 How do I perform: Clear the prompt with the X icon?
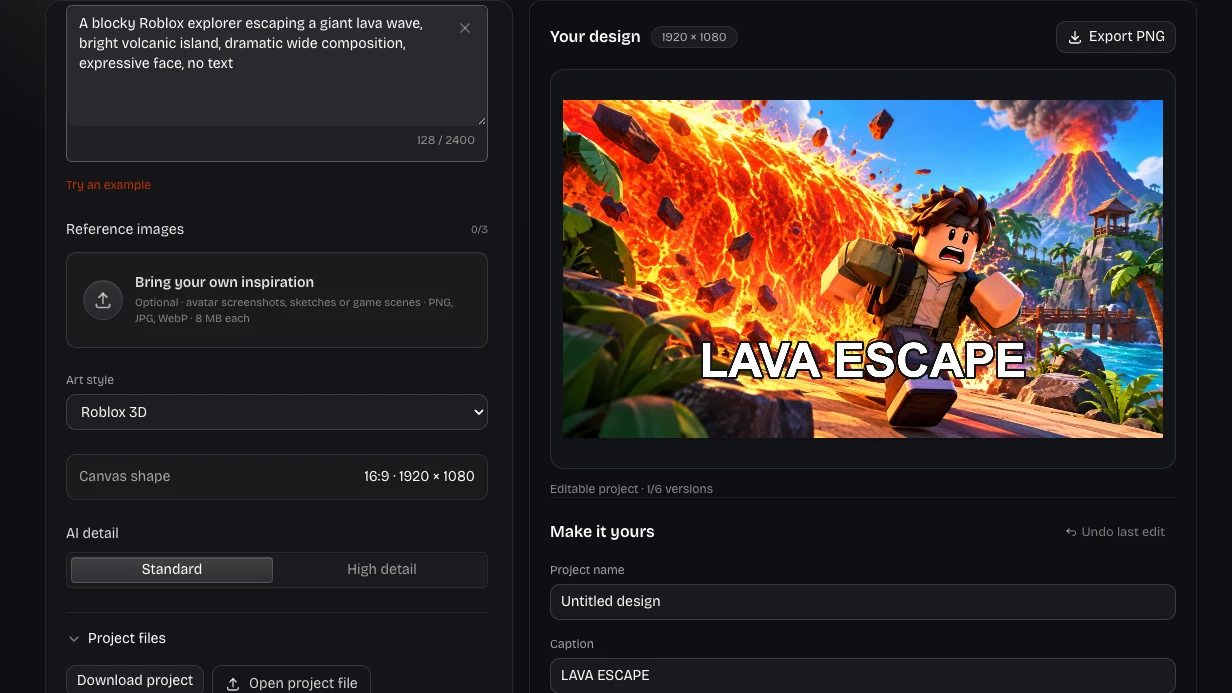click(465, 29)
